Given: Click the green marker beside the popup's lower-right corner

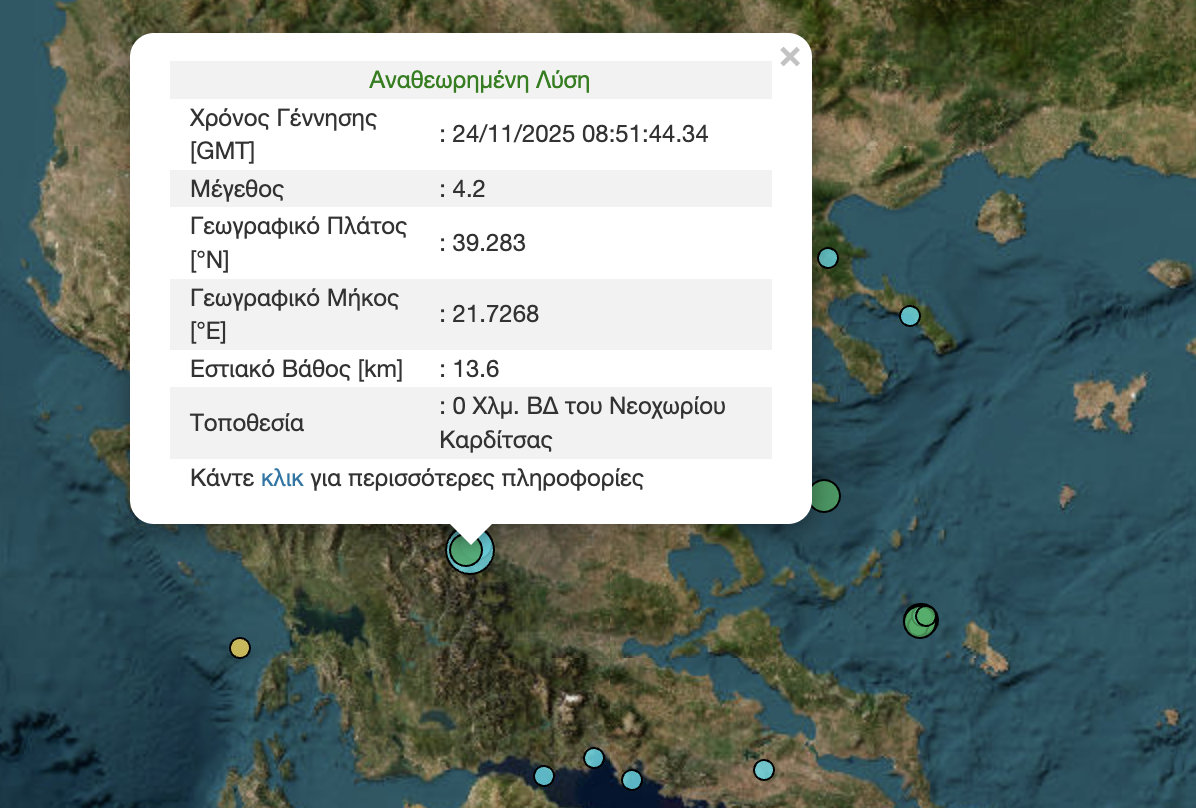Looking at the screenshot, I should tap(823, 496).
